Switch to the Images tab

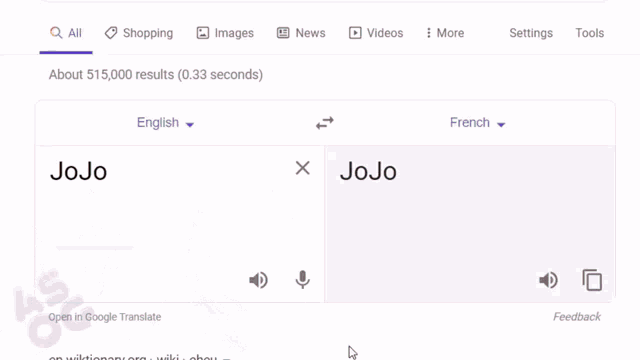225,33
